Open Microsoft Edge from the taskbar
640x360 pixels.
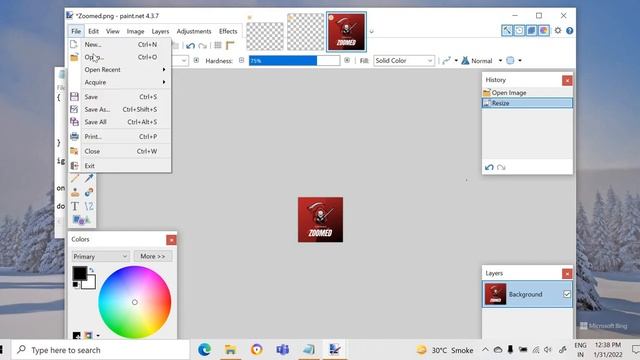click(204, 349)
